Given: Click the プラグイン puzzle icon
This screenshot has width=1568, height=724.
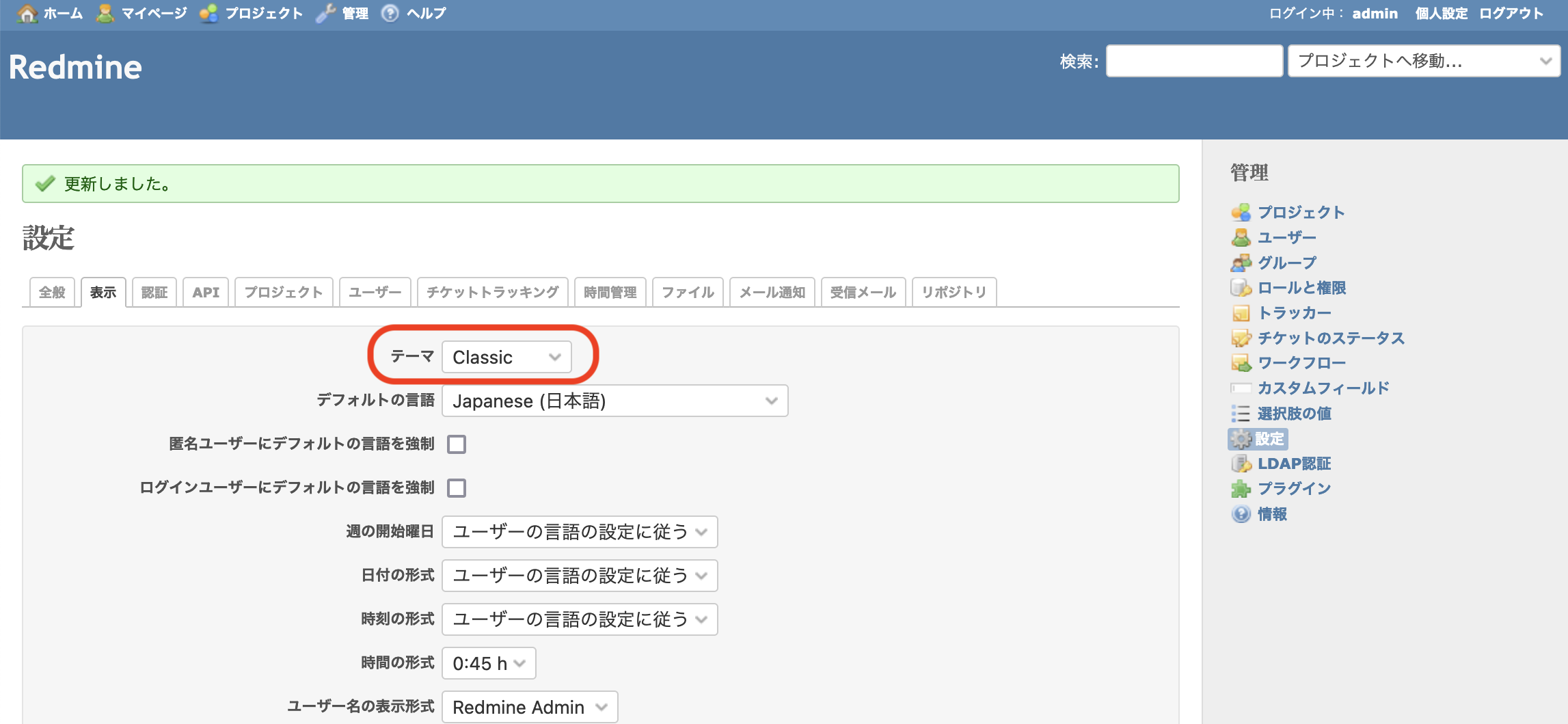Looking at the screenshot, I should [1241, 489].
